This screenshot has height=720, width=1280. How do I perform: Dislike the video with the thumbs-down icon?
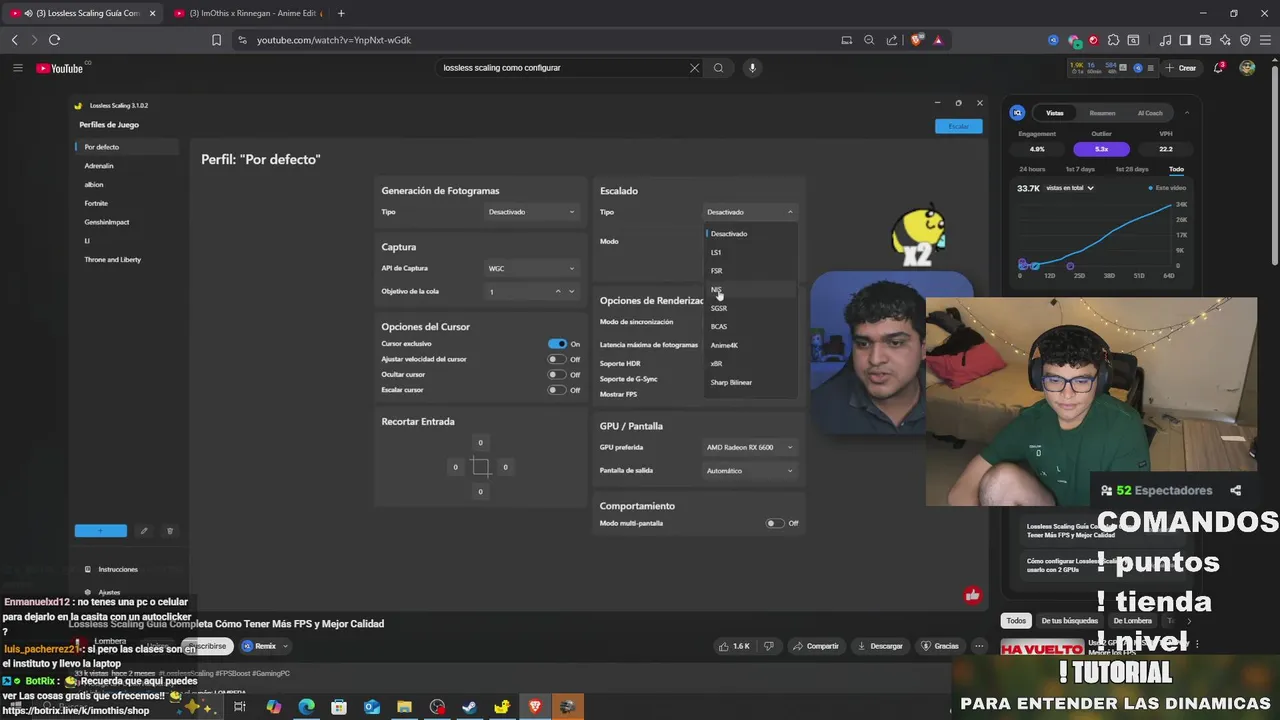768,646
